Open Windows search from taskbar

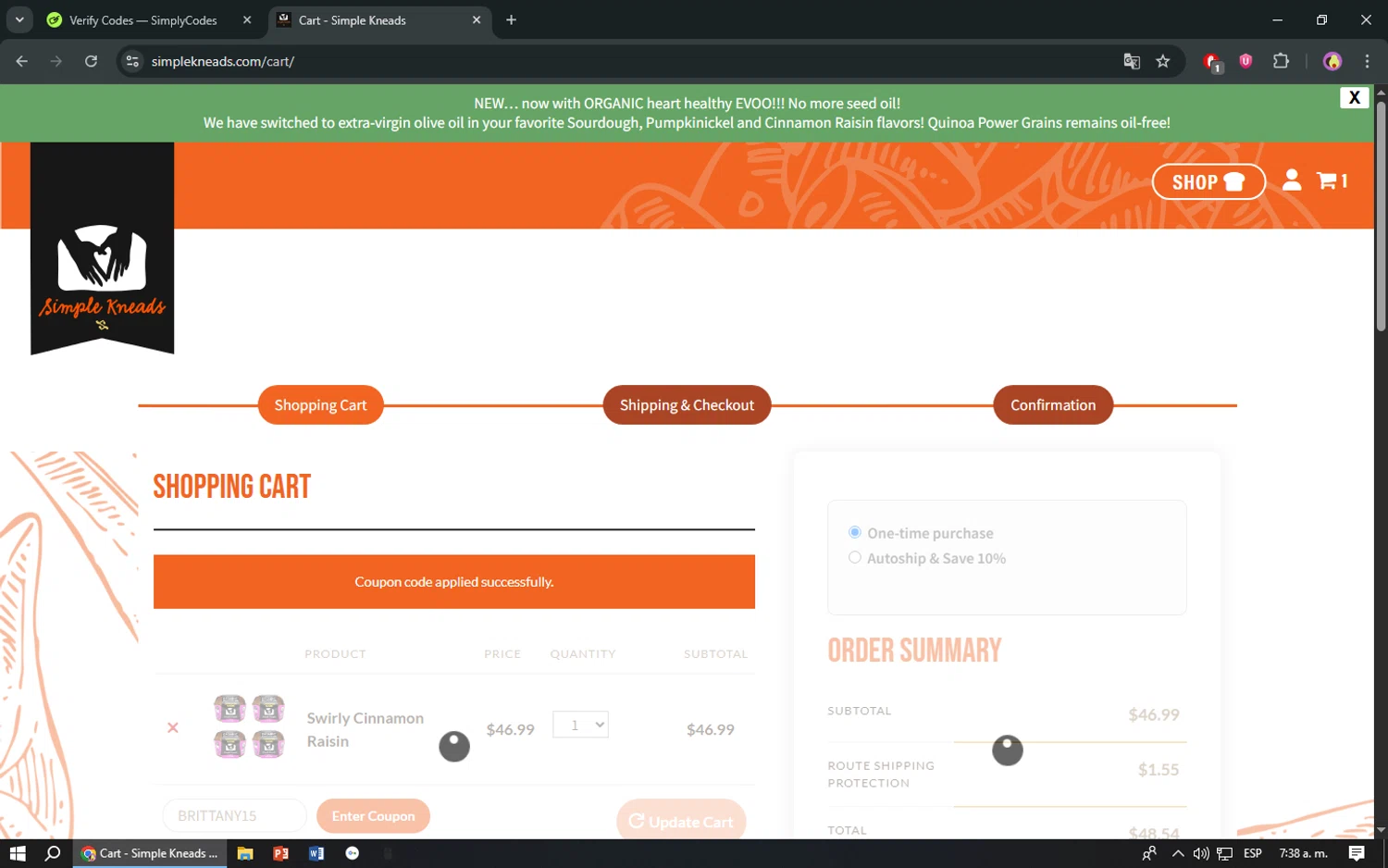click(x=53, y=853)
